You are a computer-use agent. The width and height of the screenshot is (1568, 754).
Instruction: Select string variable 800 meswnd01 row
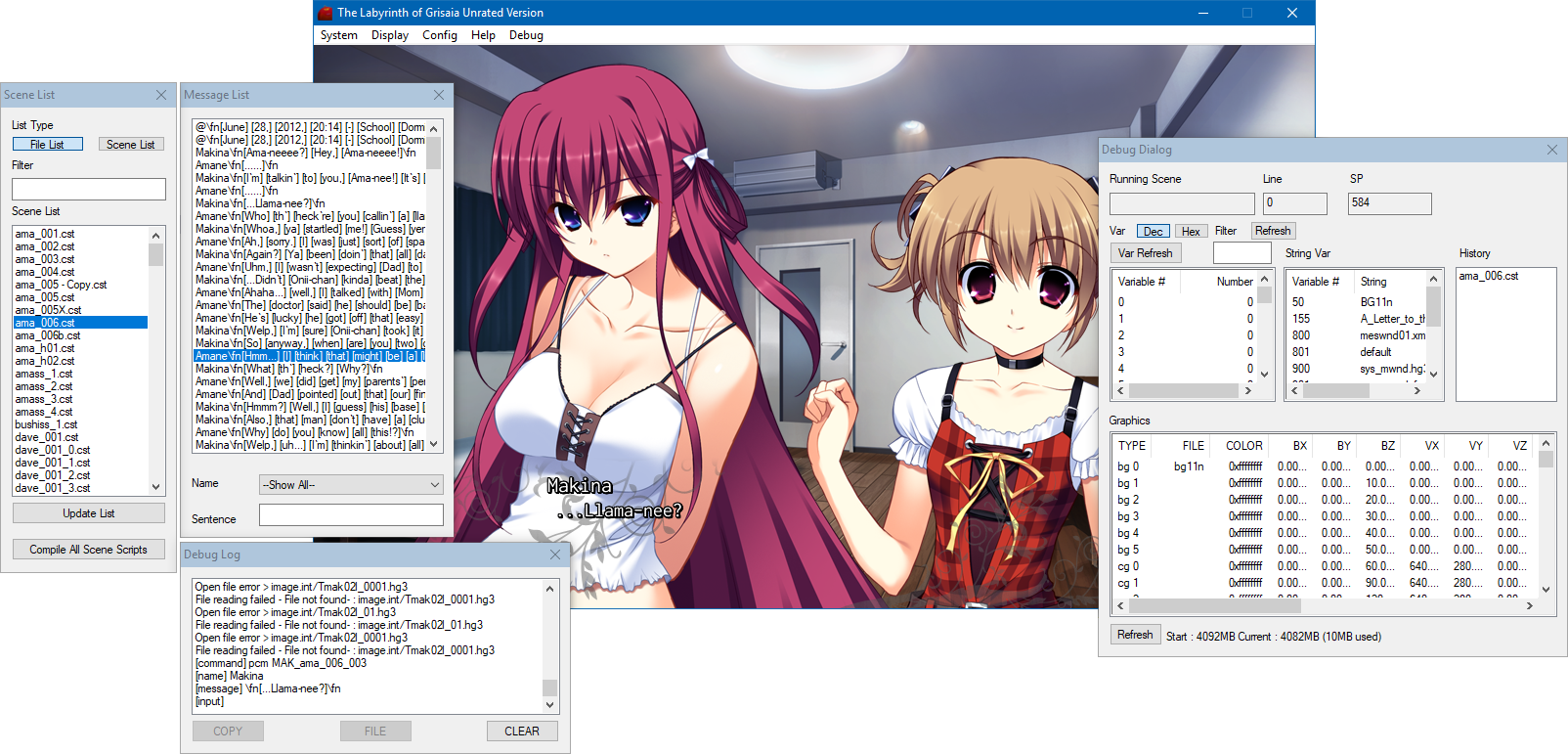1357,335
